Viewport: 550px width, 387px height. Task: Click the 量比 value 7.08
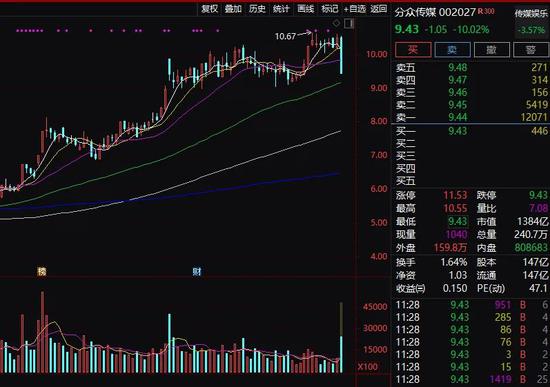click(x=538, y=208)
